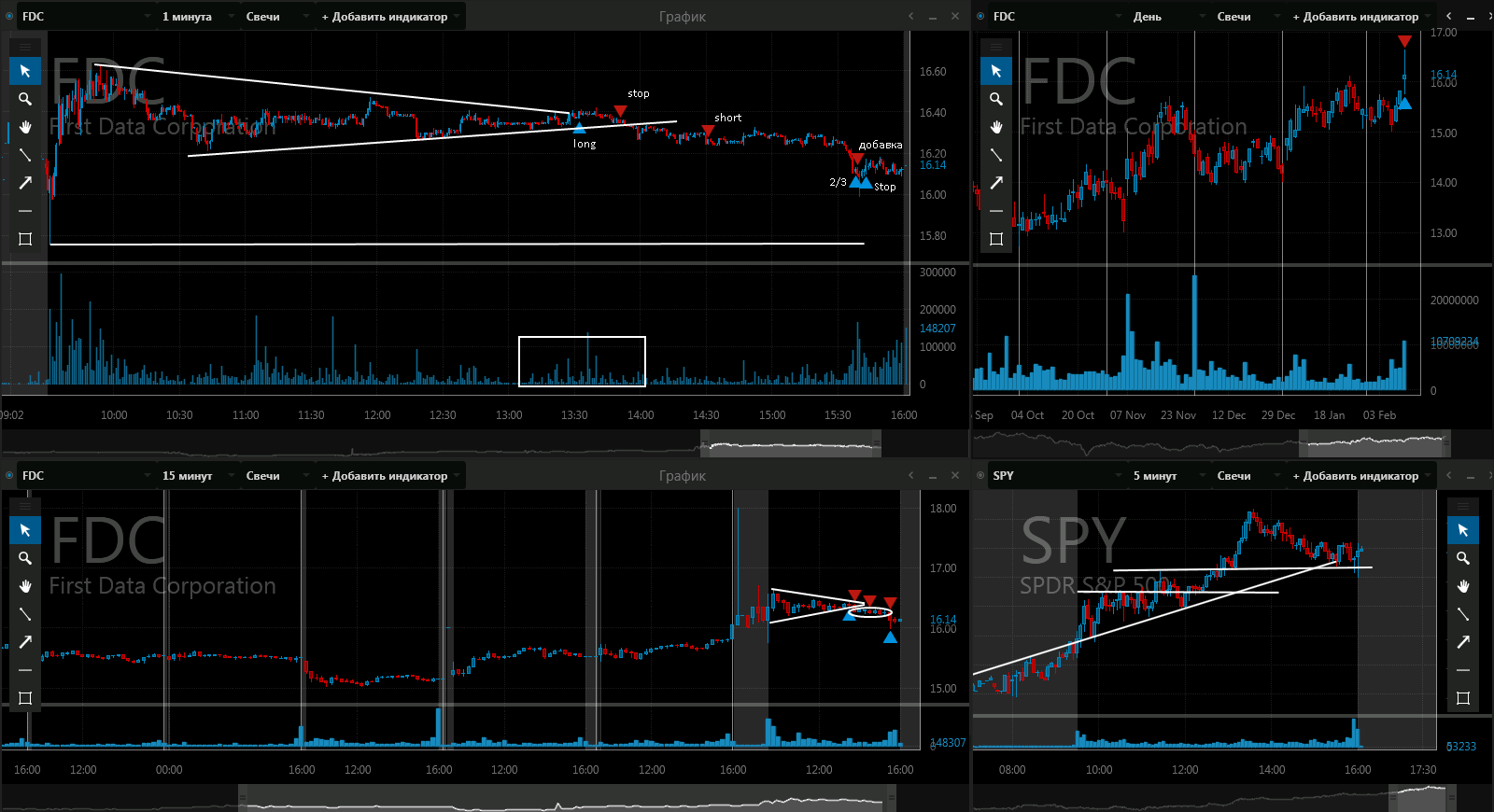
Task: Select horizontal line tool in SPY chart
Action: [x=1463, y=670]
